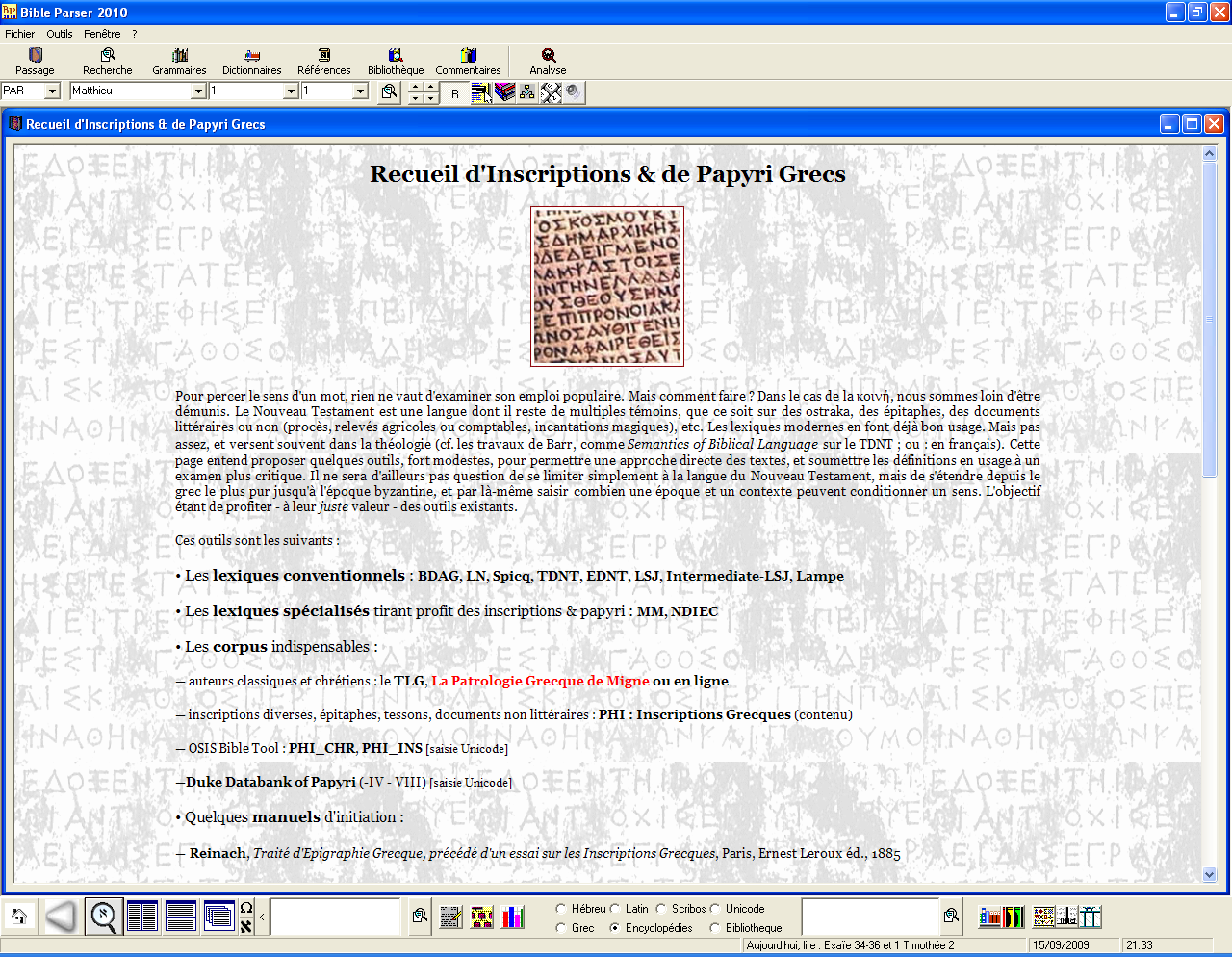This screenshot has width=1232, height=957.
Task: Select the two-column layout icon
Action: click(x=142, y=917)
